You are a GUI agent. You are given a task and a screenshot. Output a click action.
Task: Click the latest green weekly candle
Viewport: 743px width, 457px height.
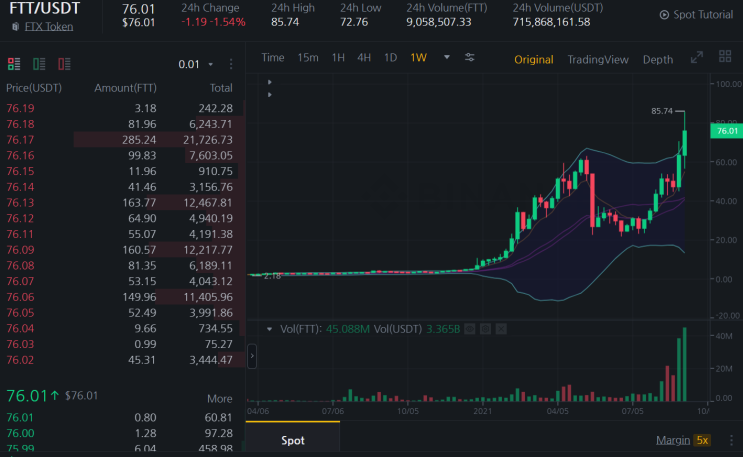tap(685, 143)
